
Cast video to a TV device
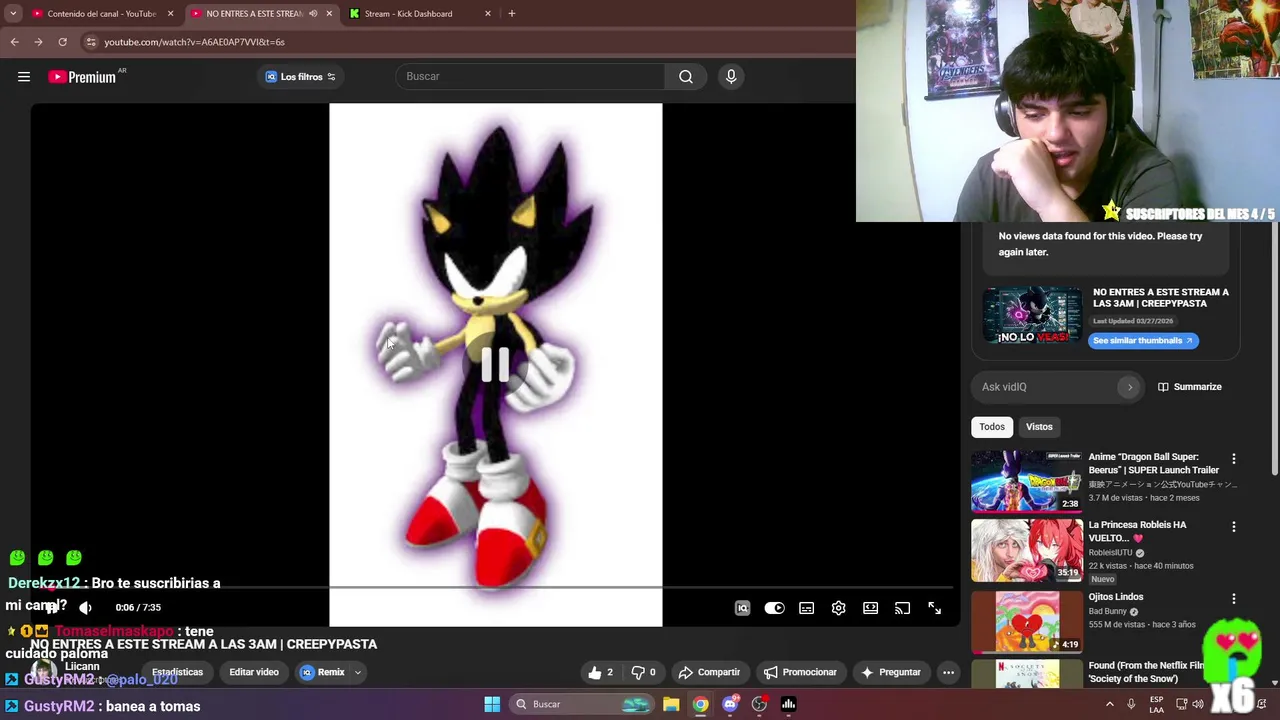coord(902,608)
